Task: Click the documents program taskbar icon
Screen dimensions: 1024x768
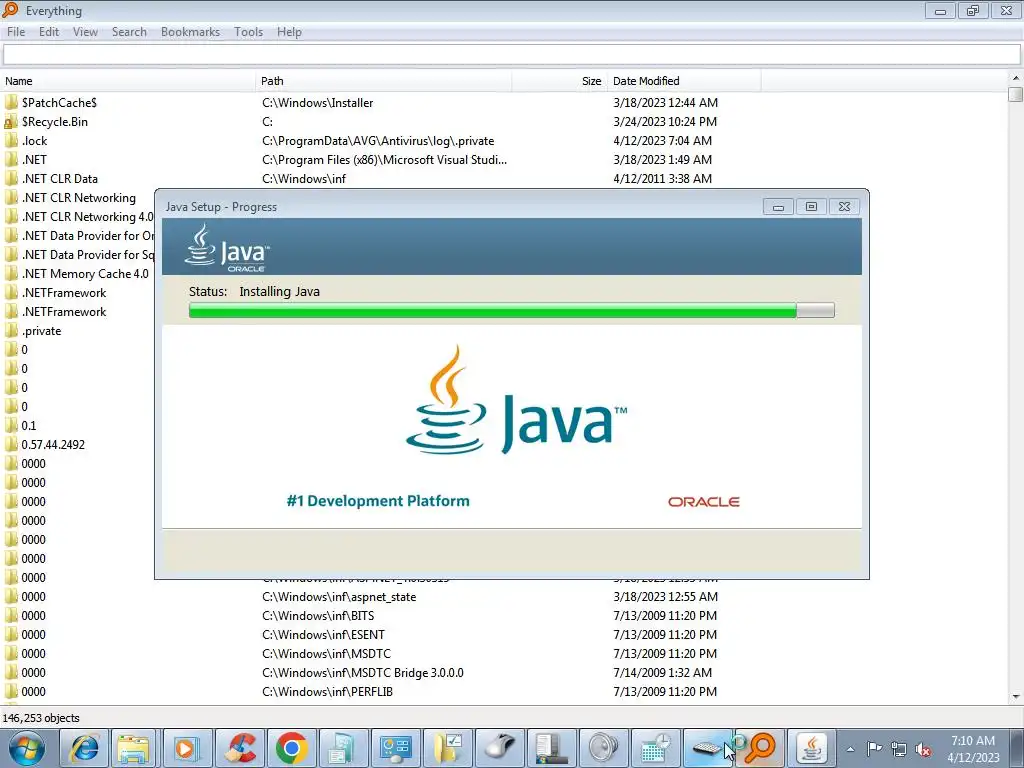Action: [342, 748]
